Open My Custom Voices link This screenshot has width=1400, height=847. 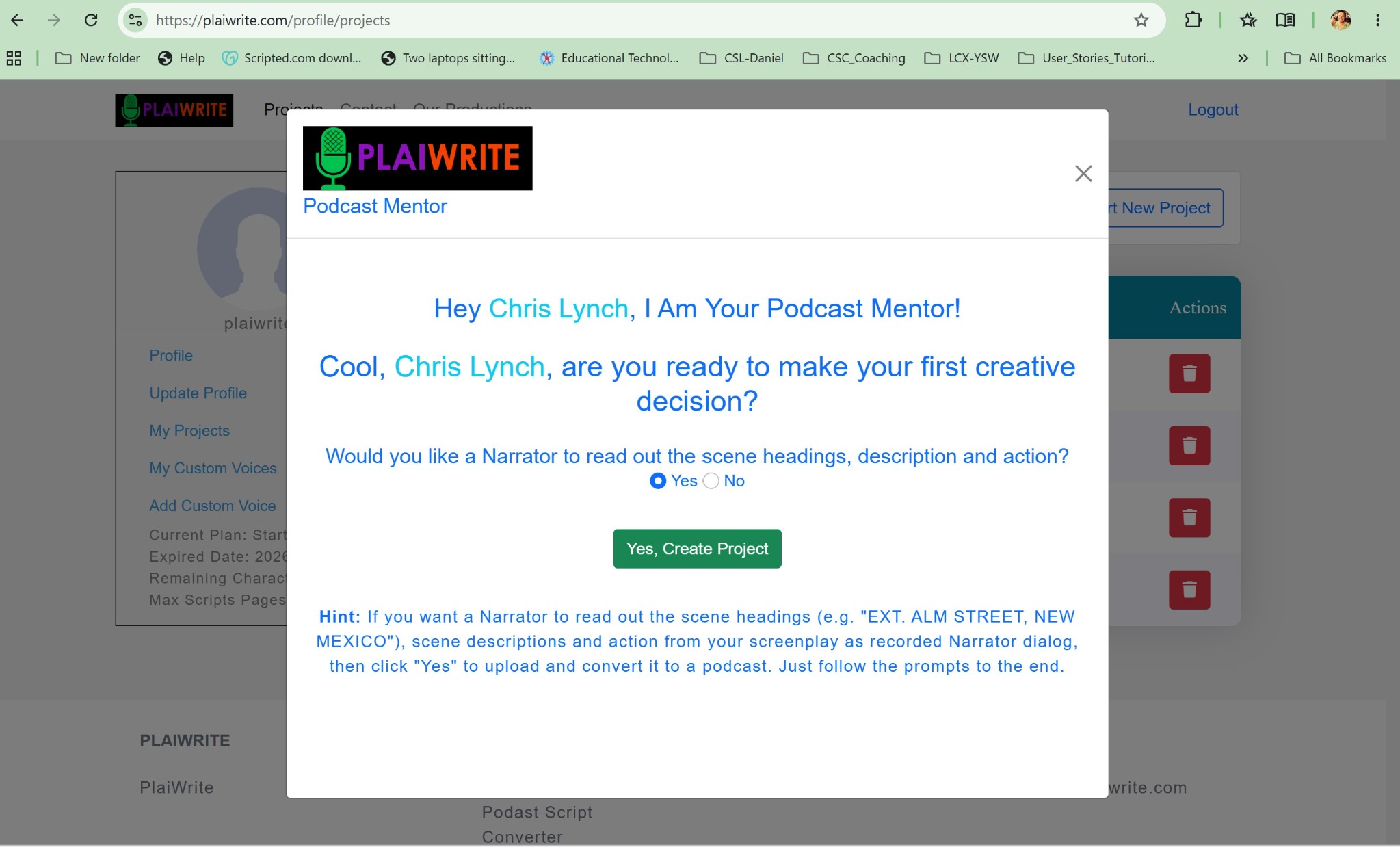pos(213,468)
